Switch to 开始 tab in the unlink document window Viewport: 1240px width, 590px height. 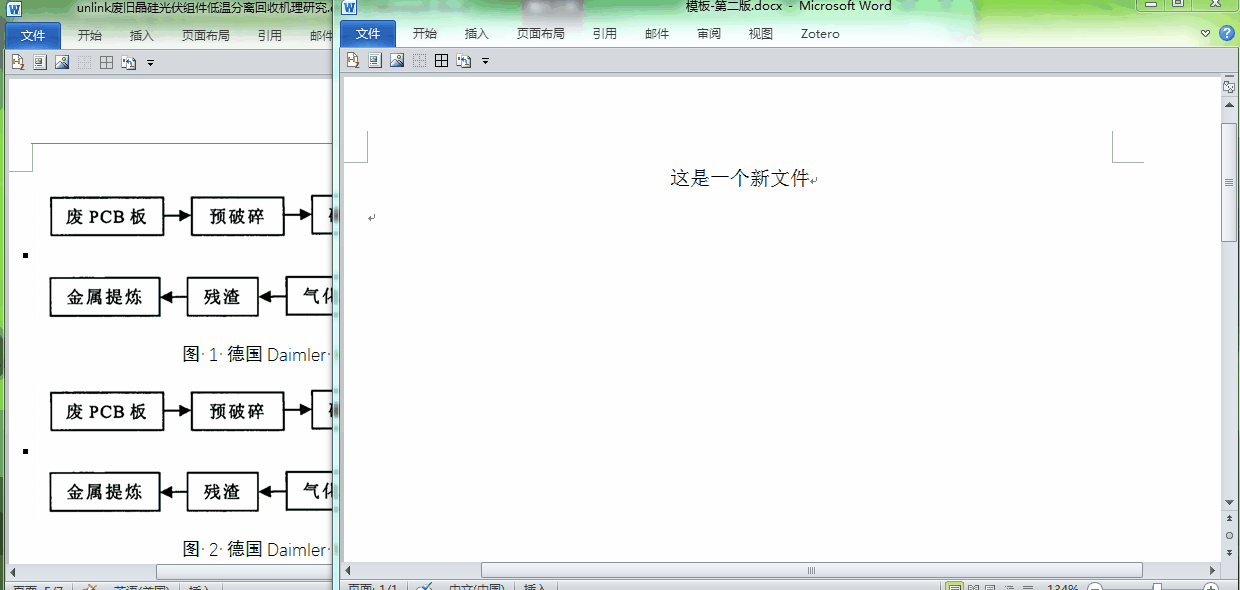pyautogui.click(x=90, y=36)
